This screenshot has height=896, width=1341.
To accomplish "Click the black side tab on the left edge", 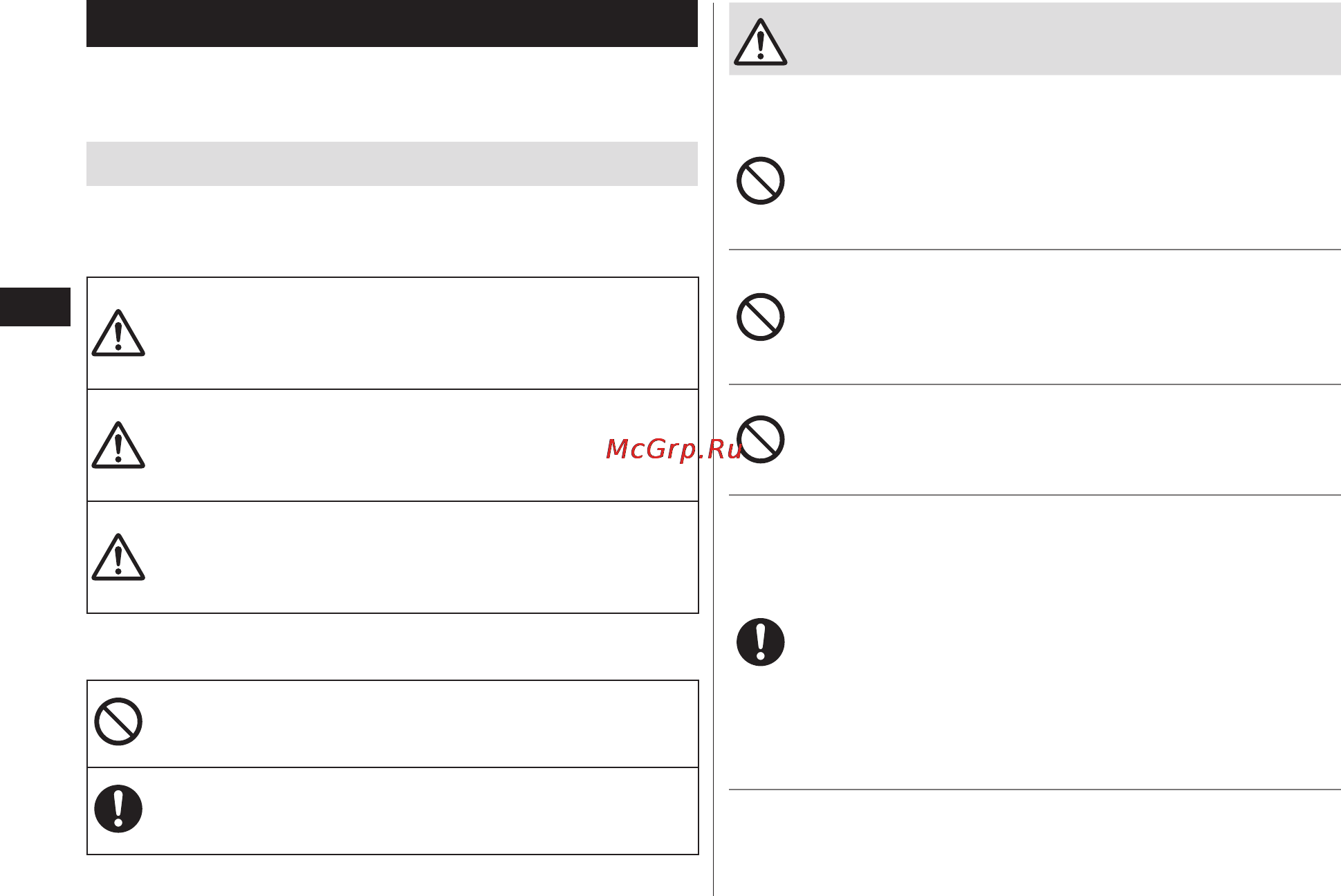I will tap(35, 307).
